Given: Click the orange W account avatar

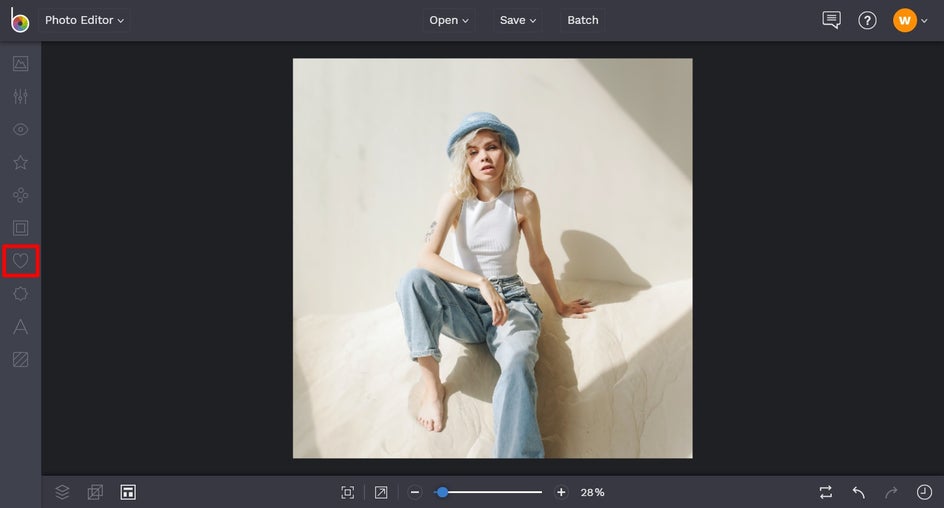Looking at the screenshot, I should click(904, 20).
